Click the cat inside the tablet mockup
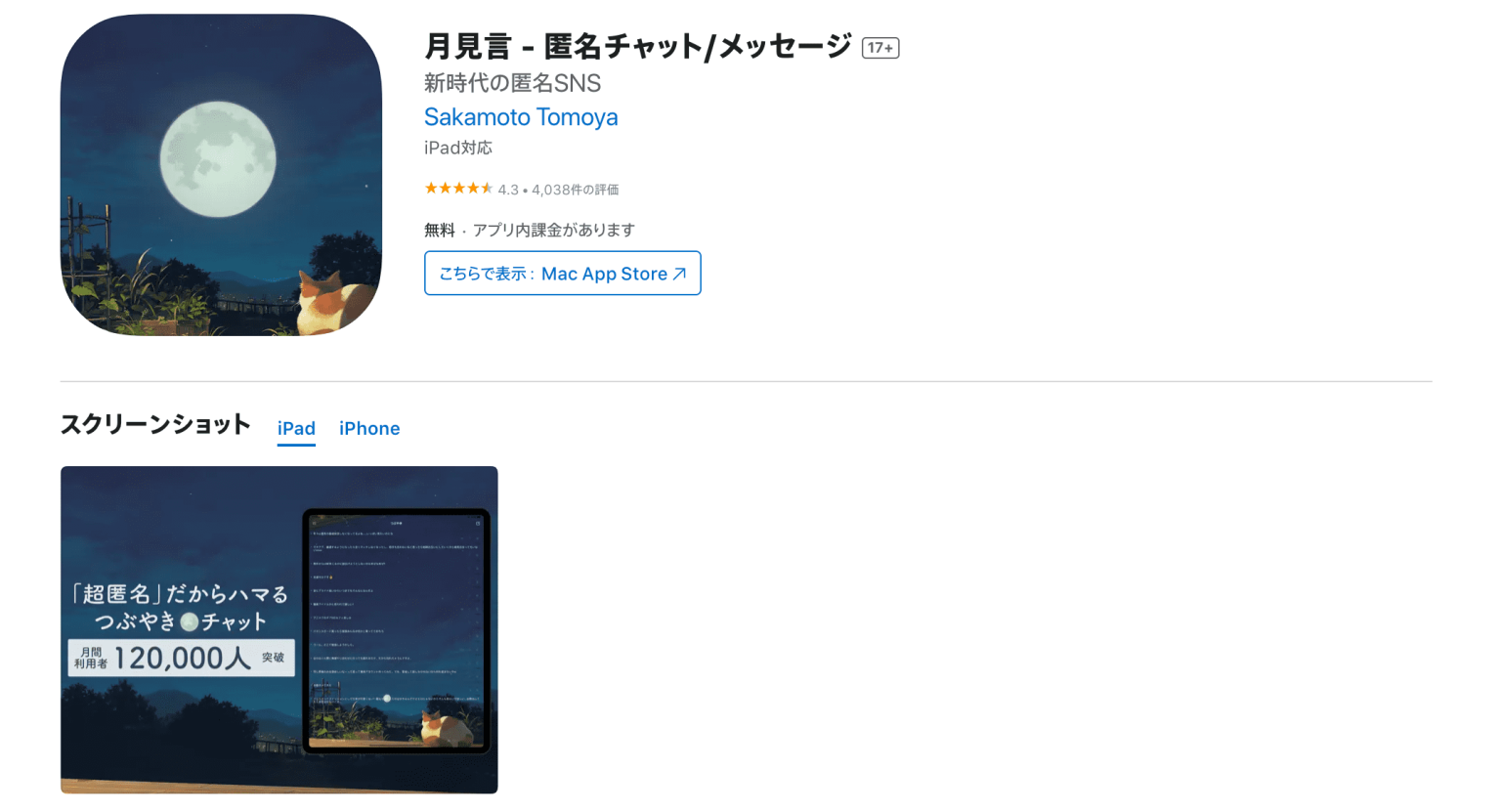This screenshot has width=1501, height=812. pos(445,728)
